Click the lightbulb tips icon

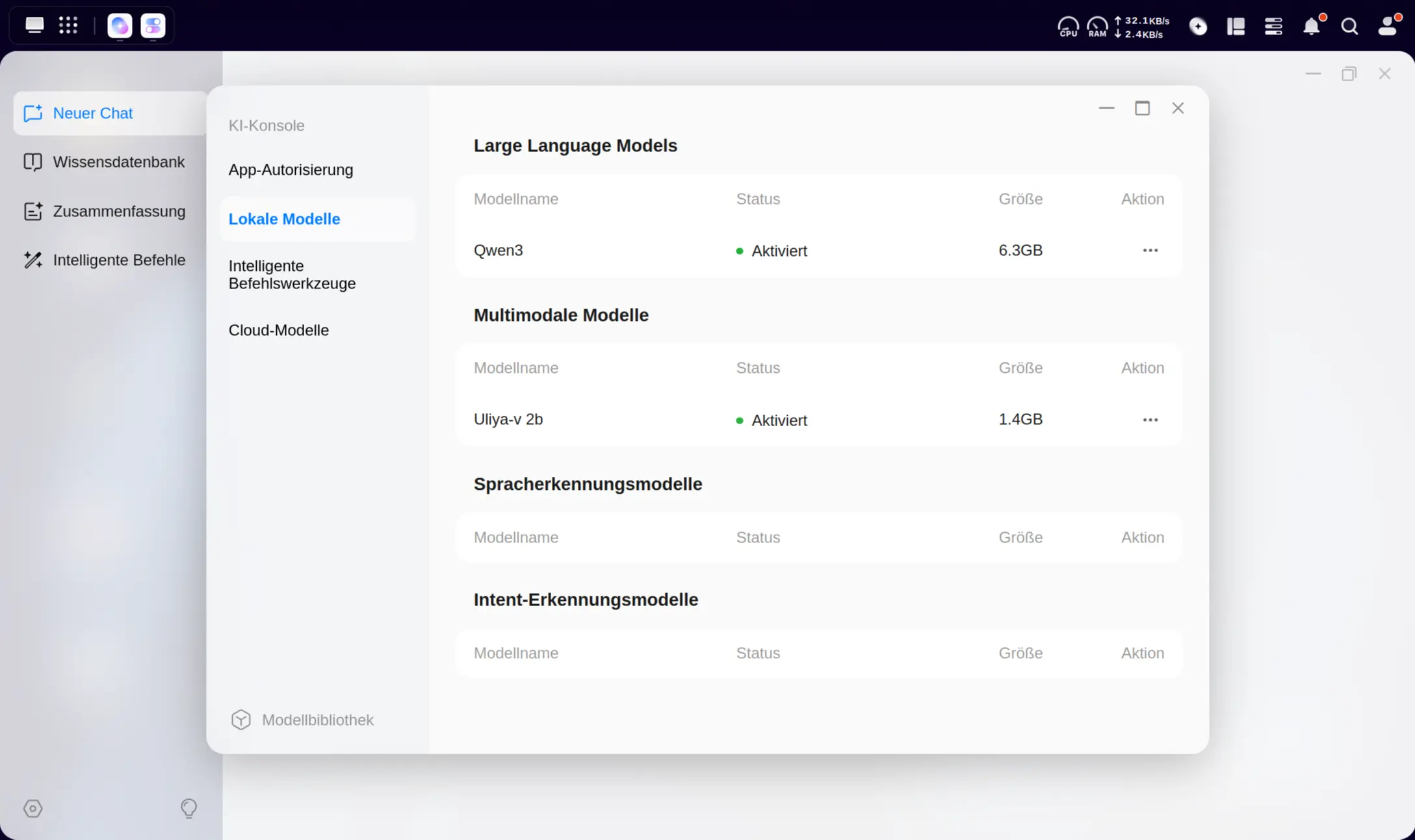tap(188, 808)
